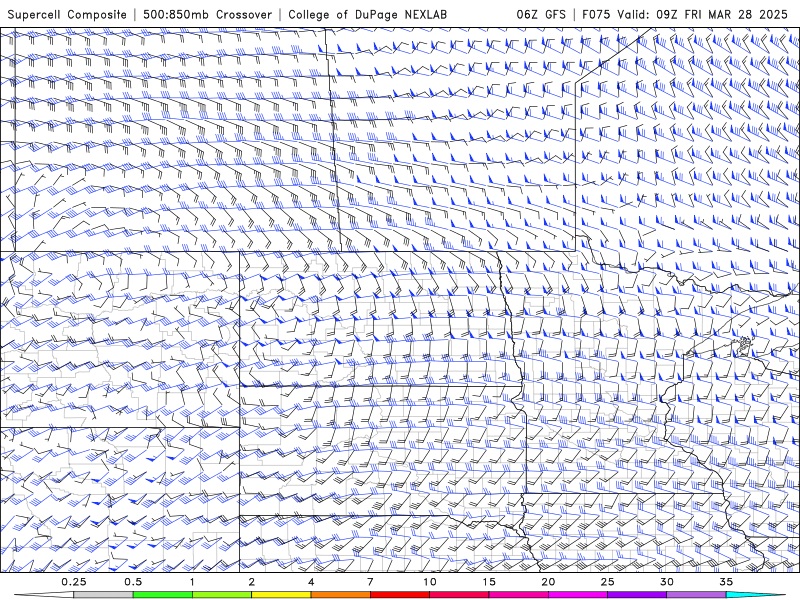The height and width of the screenshot is (600, 800).
Task: Click the 'College of DuPage NEXLAB' text
Action: (367, 14)
